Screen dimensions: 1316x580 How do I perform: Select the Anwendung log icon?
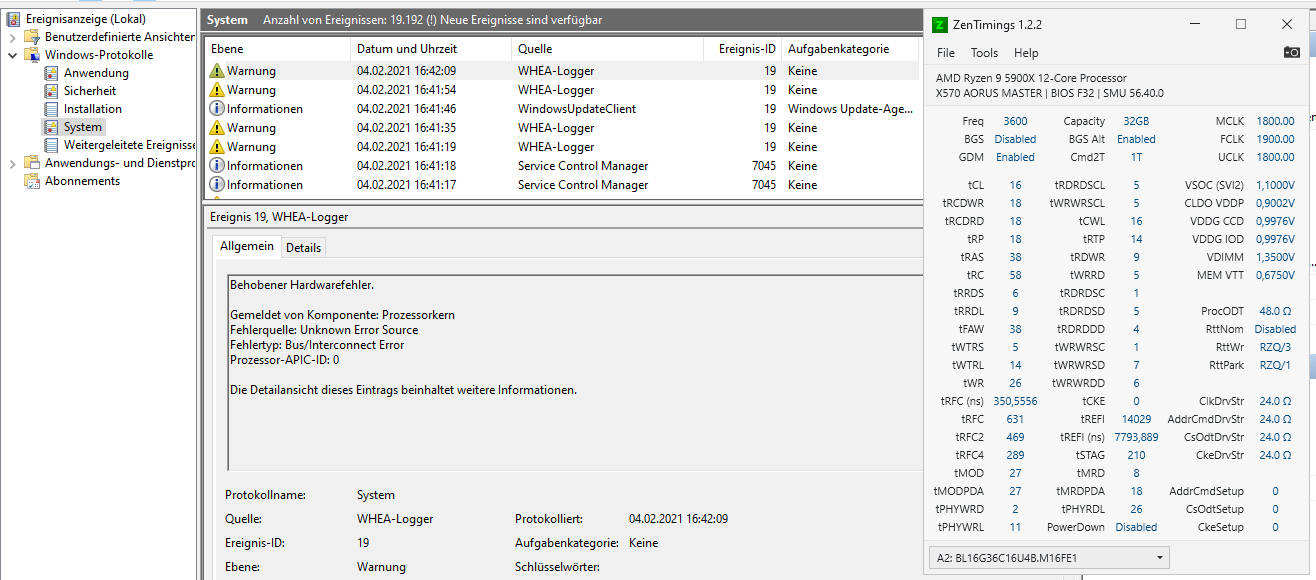point(52,73)
